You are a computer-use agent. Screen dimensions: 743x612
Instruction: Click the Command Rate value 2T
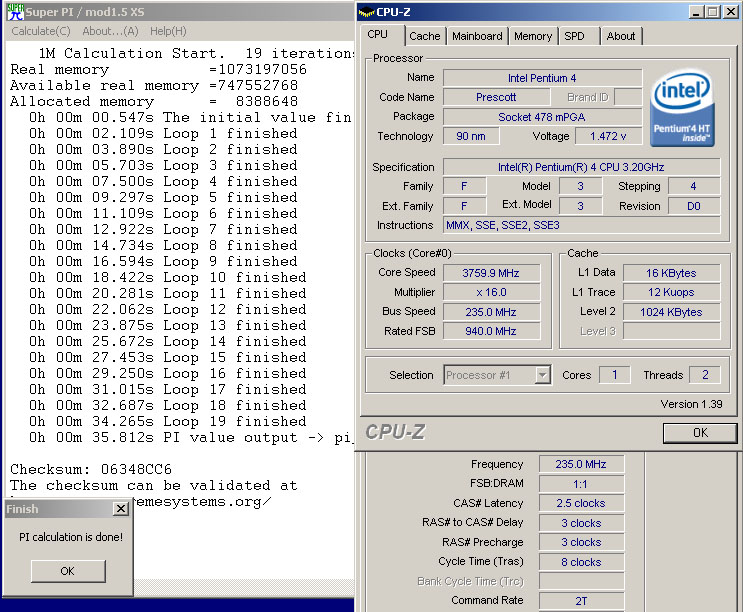(581, 601)
